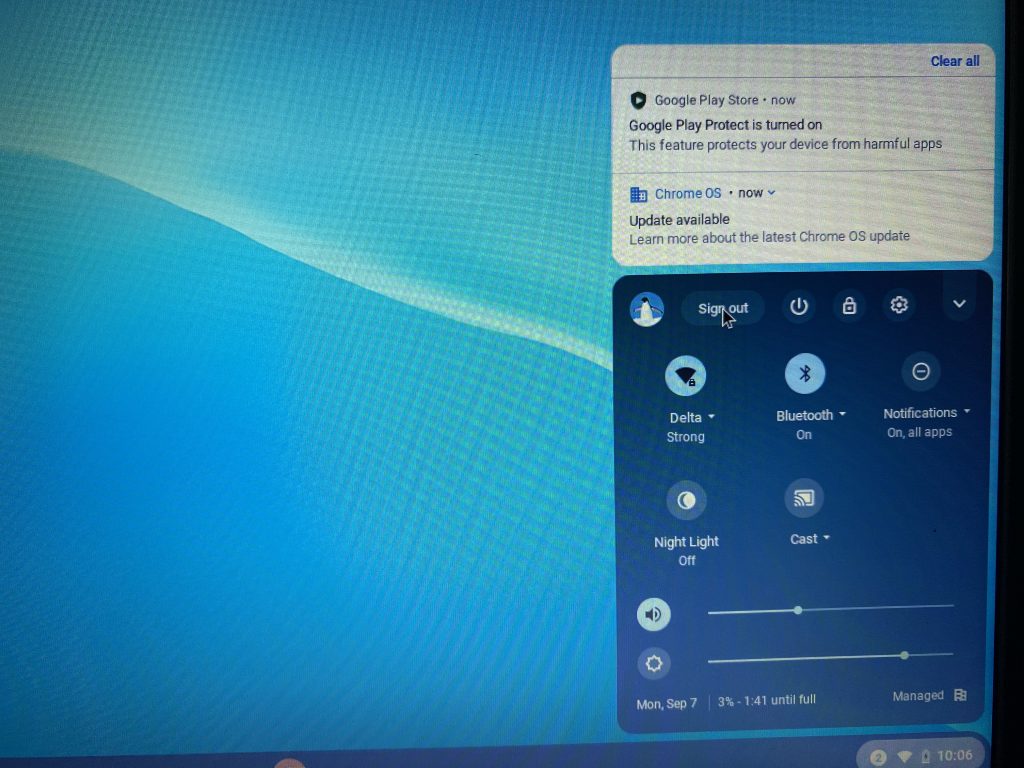Click the Managed device label
Viewport: 1024px width, 768px height.
pyautogui.click(x=918, y=696)
